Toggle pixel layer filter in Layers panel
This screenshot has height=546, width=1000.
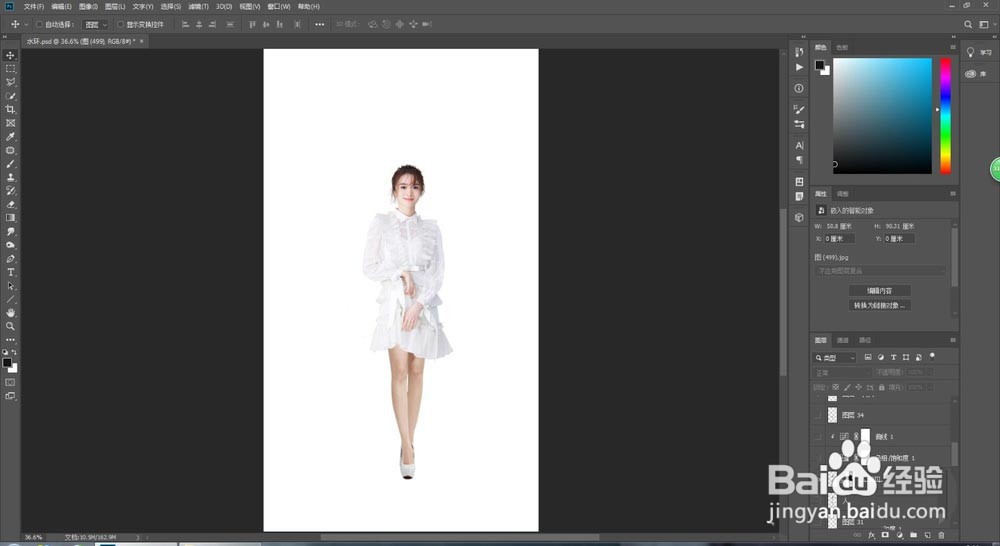(x=868, y=357)
